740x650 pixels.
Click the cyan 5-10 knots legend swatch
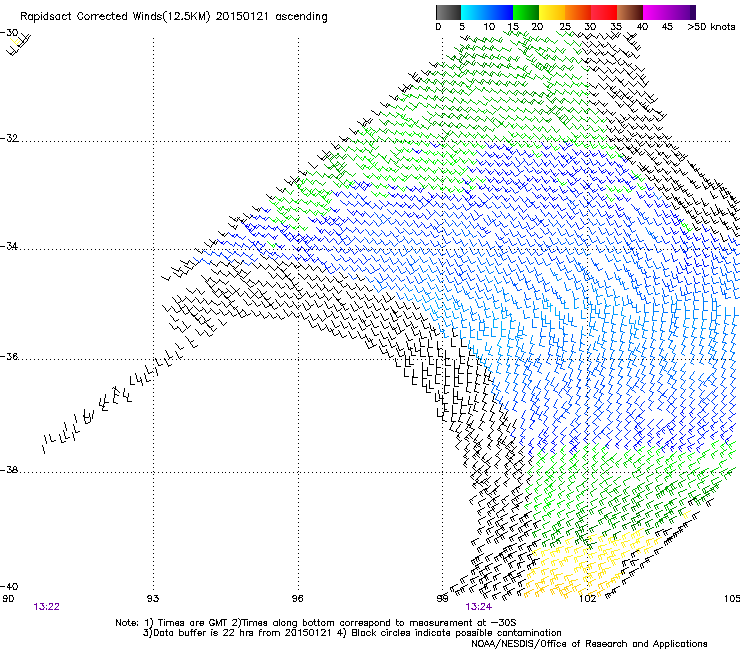tap(474, 12)
